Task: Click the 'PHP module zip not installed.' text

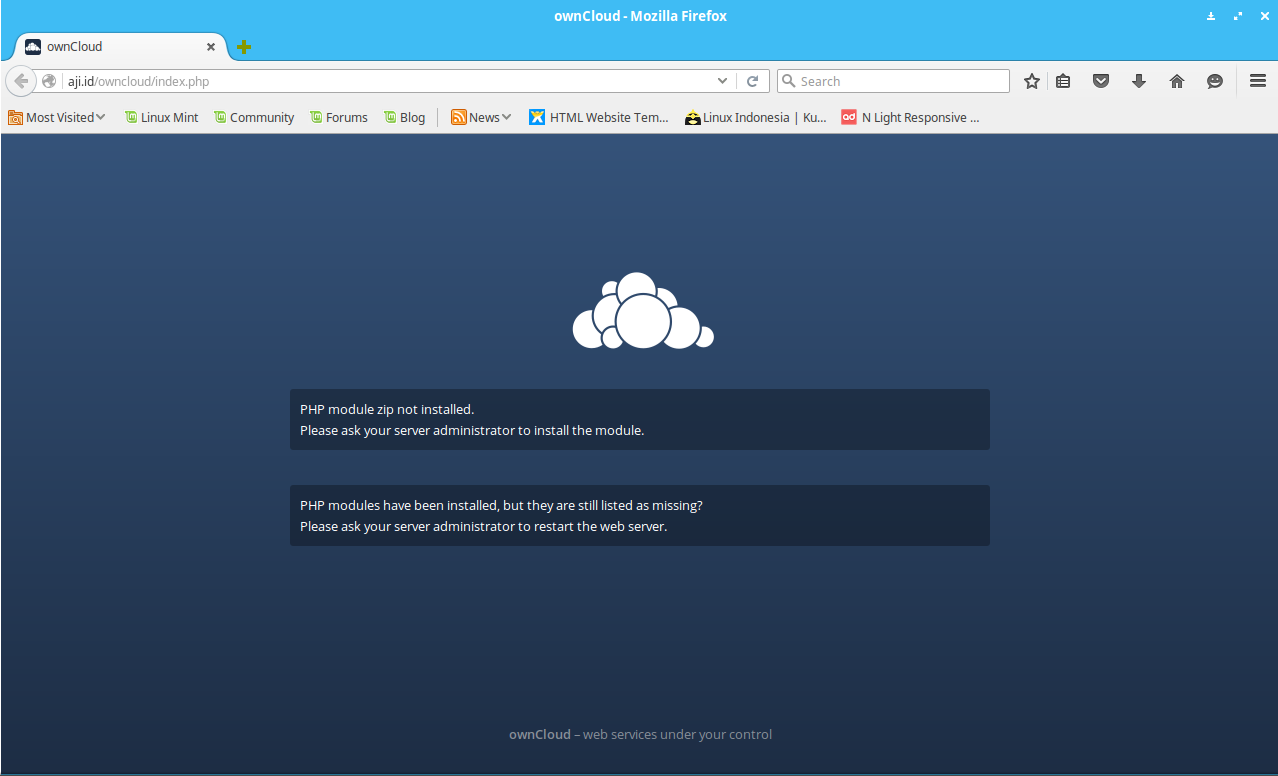Action: [x=387, y=409]
